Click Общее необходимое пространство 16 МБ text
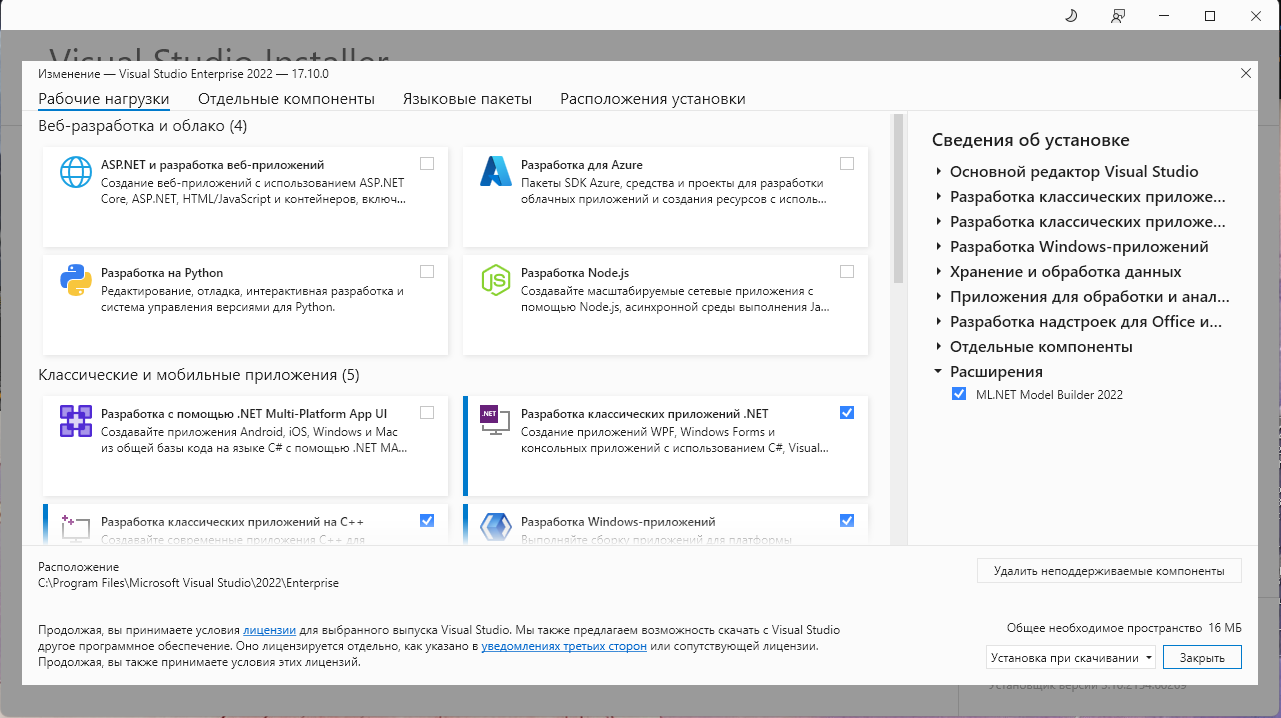 click(x=1124, y=628)
